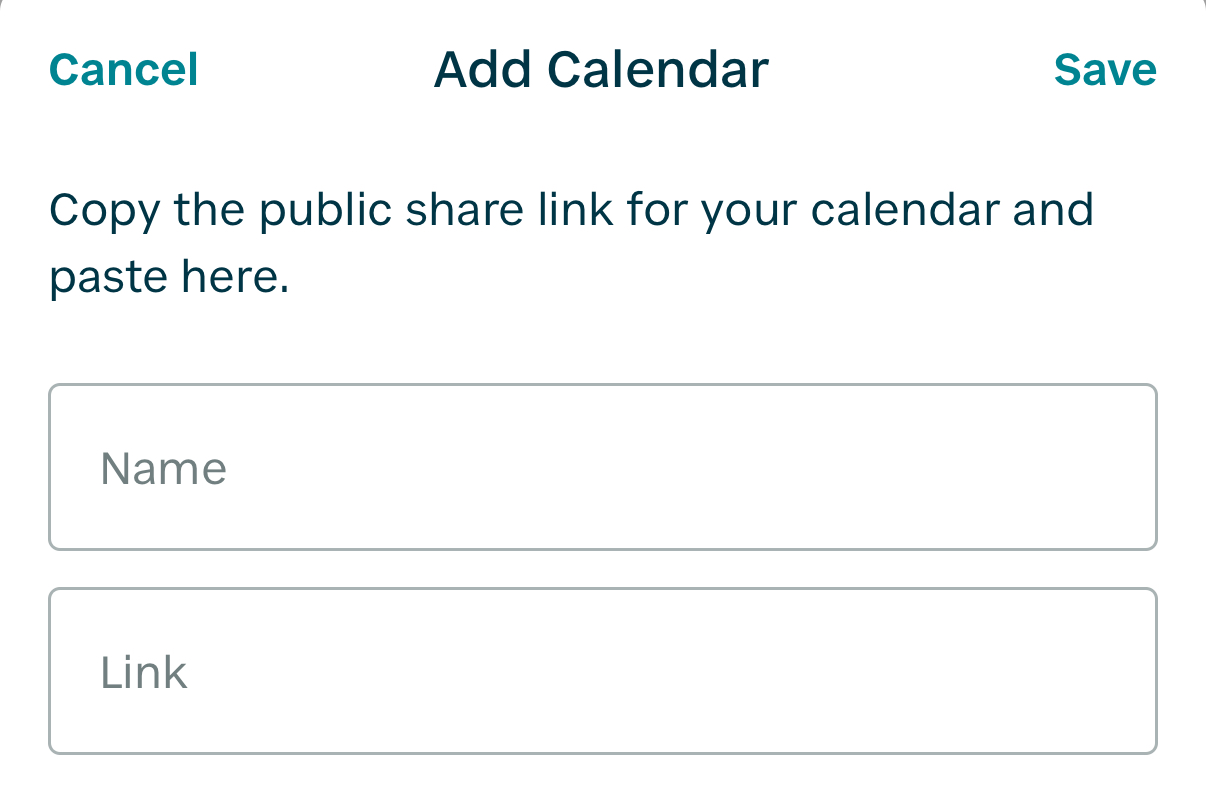Click the Link placeholder text
Viewport: 1206px width, 788px height.
[x=144, y=672]
